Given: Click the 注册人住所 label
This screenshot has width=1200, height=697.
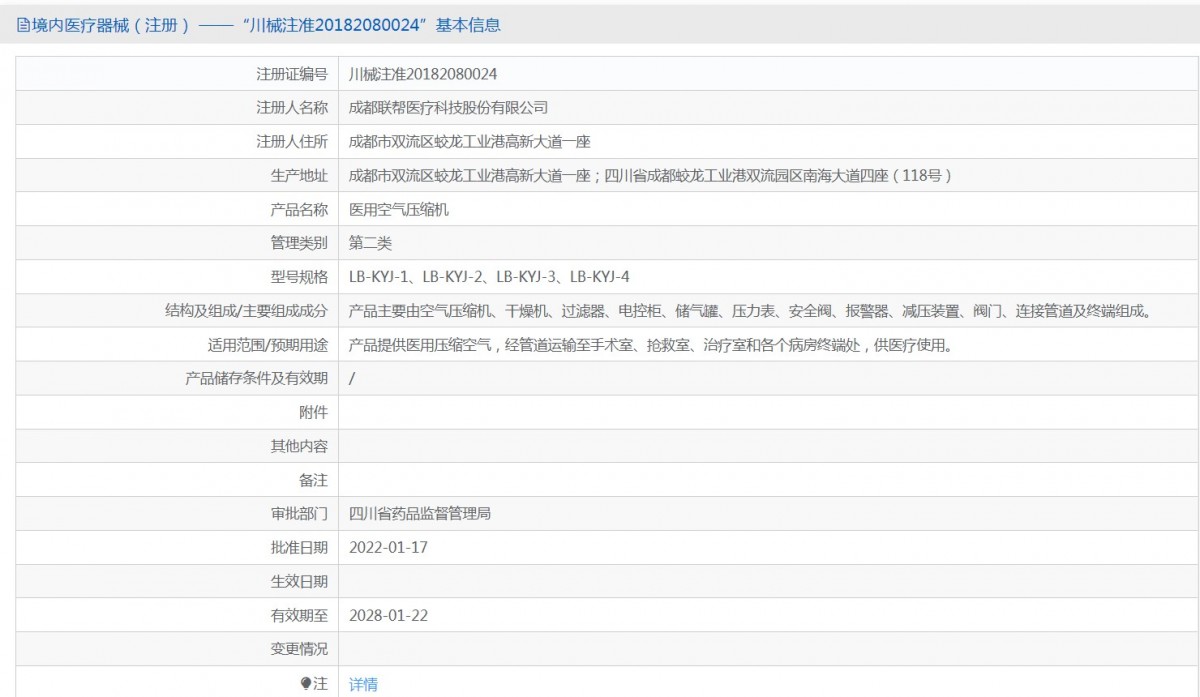Looking at the screenshot, I should [292, 142].
